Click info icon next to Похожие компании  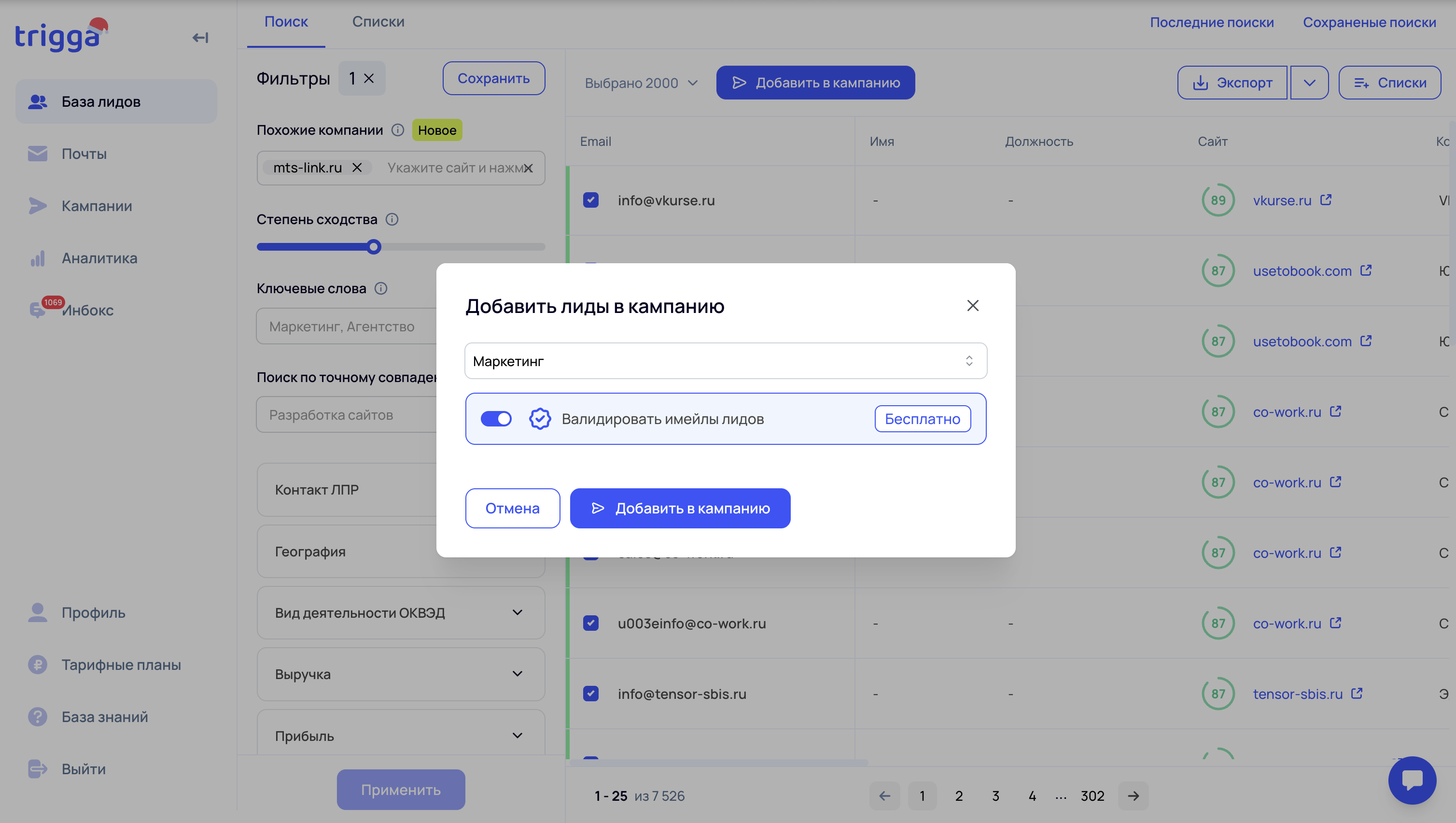tap(398, 130)
